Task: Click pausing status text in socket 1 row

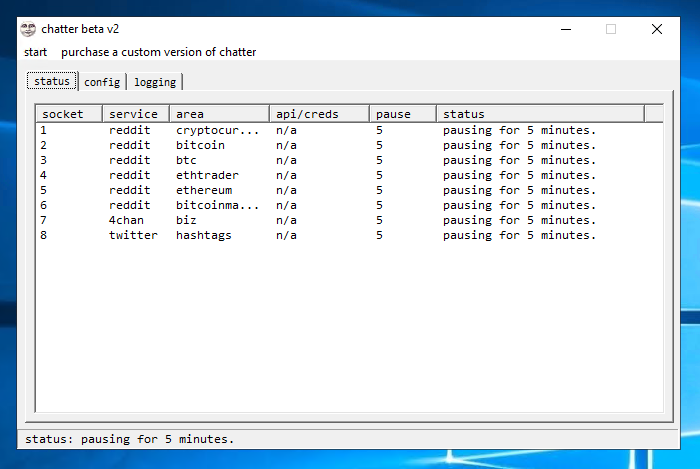Action: tap(519, 130)
